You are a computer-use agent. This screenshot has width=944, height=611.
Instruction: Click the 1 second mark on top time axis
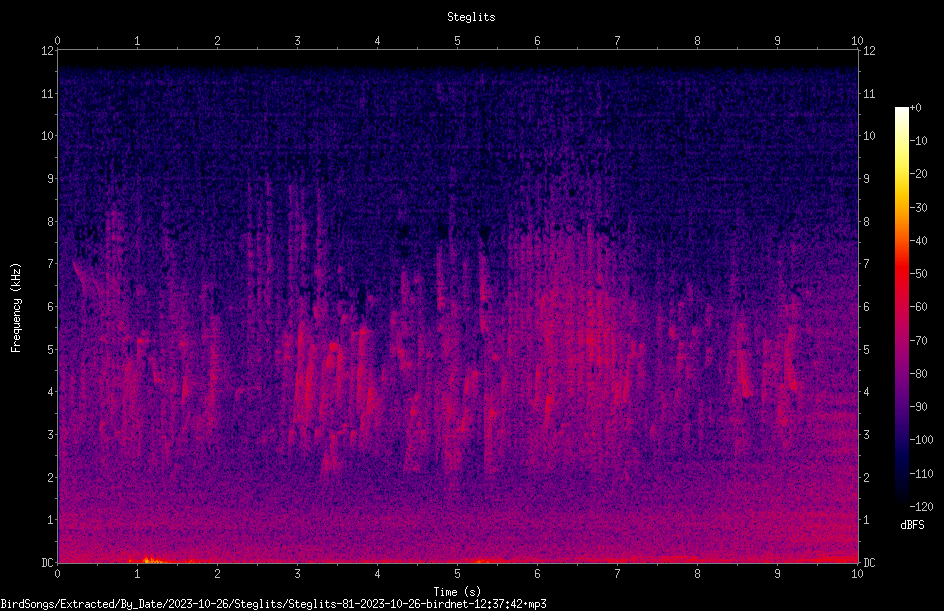tap(137, 41)
